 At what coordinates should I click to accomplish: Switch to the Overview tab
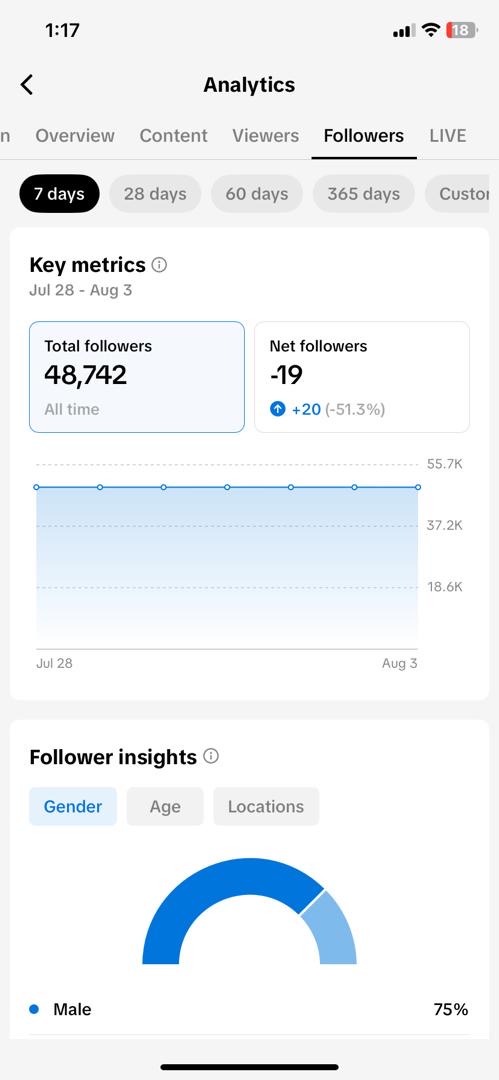tap(75, 136)
